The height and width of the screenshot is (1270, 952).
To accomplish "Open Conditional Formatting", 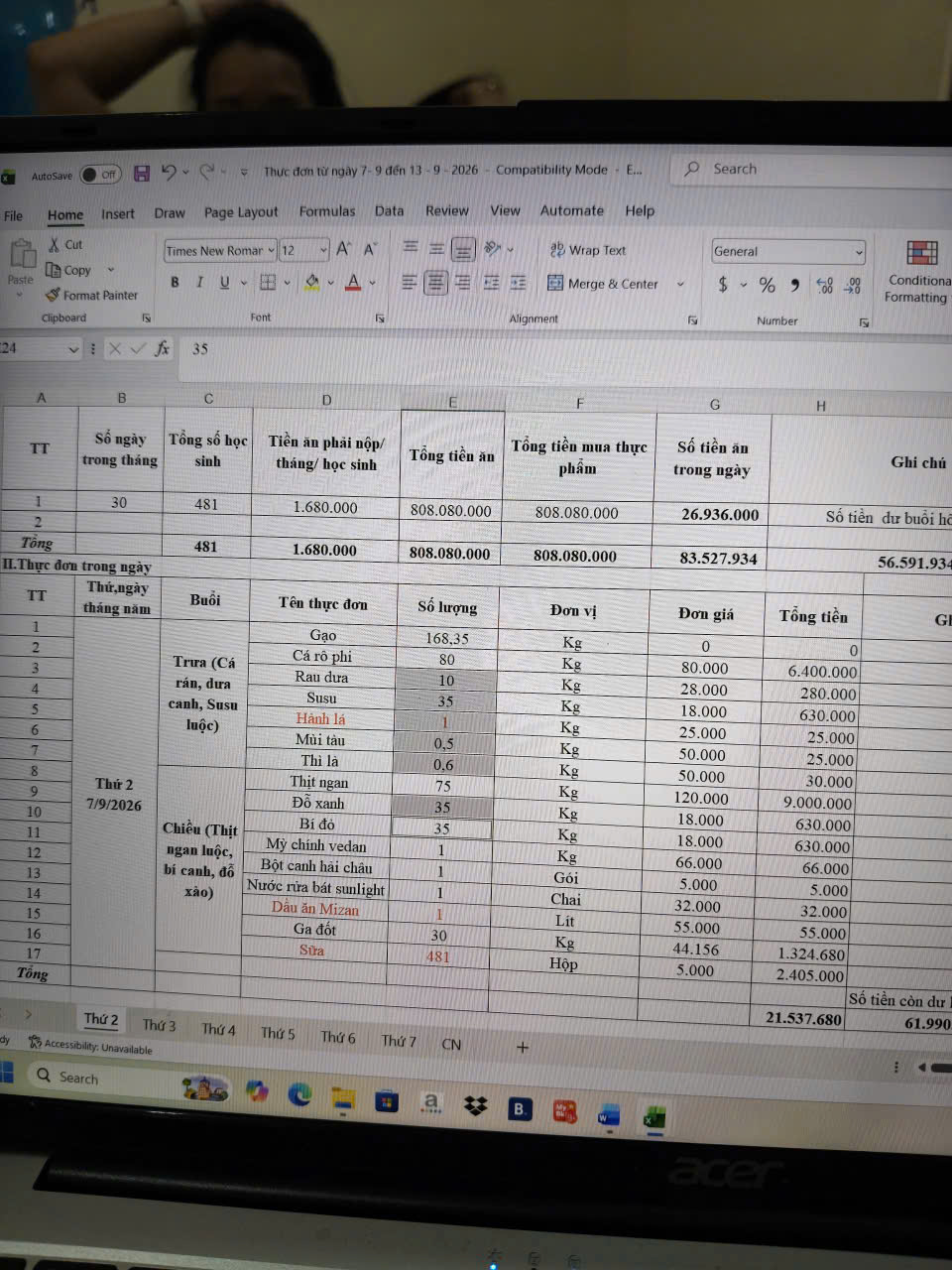I will (x=919, y=271).
